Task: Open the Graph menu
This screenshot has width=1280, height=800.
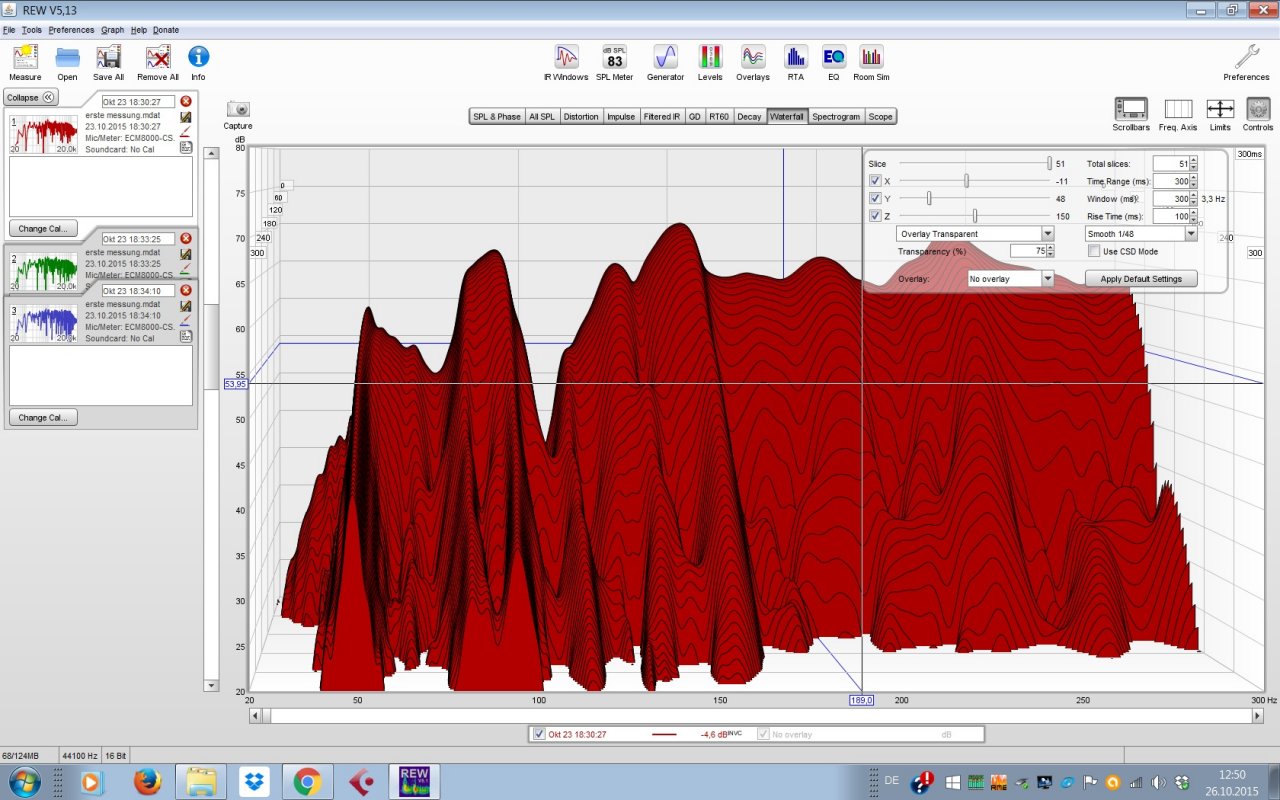Action: (112, 30)
